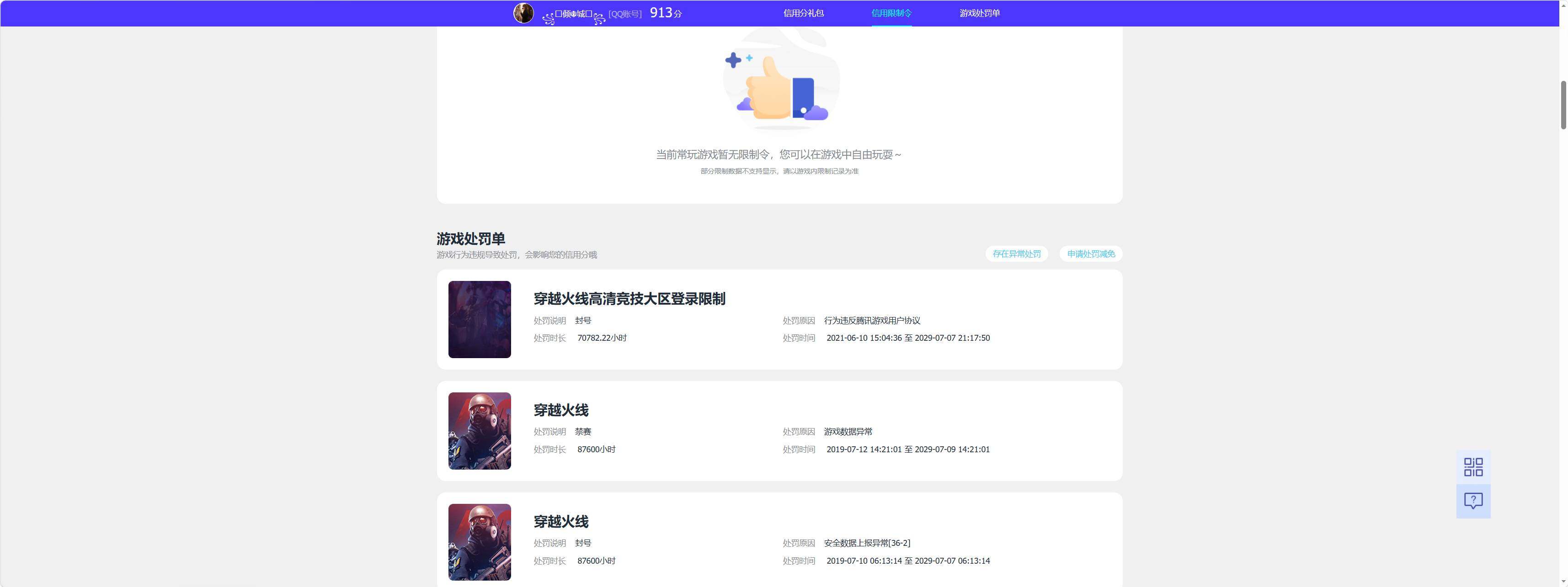Click 存在异常处罚 button

(1017, 254)
